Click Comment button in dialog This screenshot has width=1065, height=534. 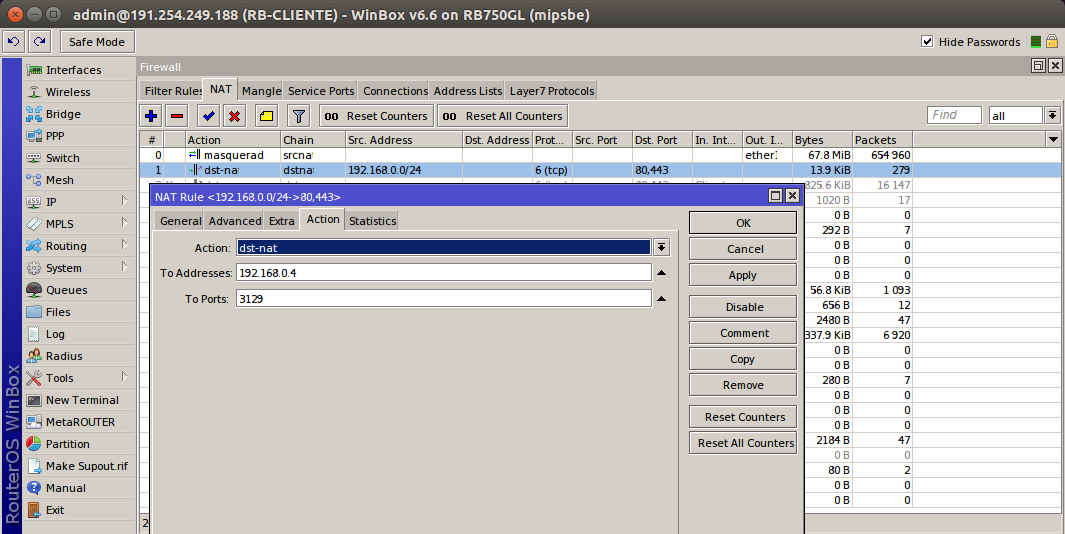(x=743, y=333)
